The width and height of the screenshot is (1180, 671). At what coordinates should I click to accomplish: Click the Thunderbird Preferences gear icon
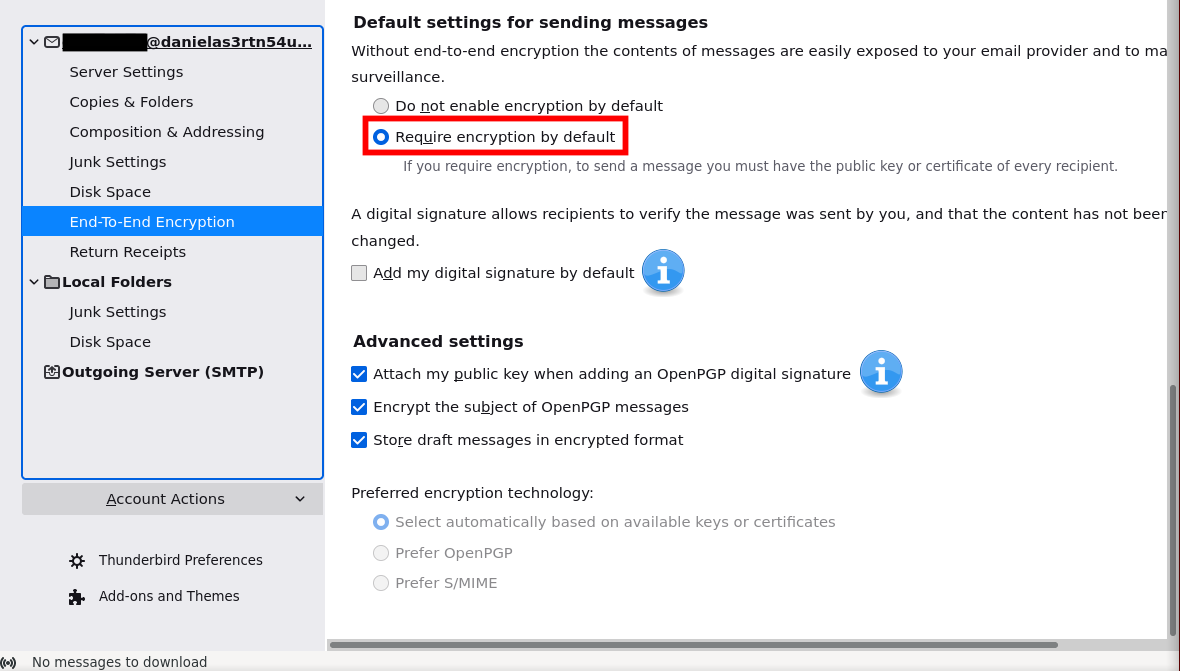(x=77, y=561)
